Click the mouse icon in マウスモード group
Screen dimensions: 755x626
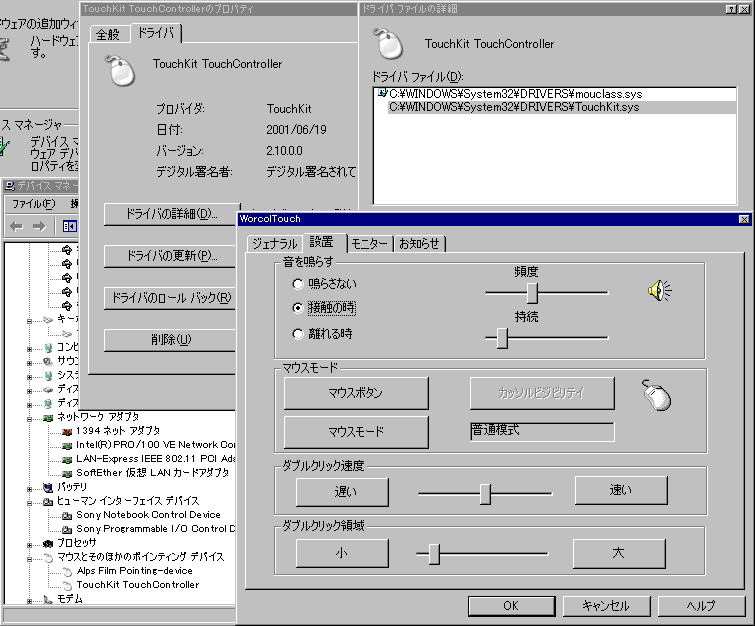point(657,395)
